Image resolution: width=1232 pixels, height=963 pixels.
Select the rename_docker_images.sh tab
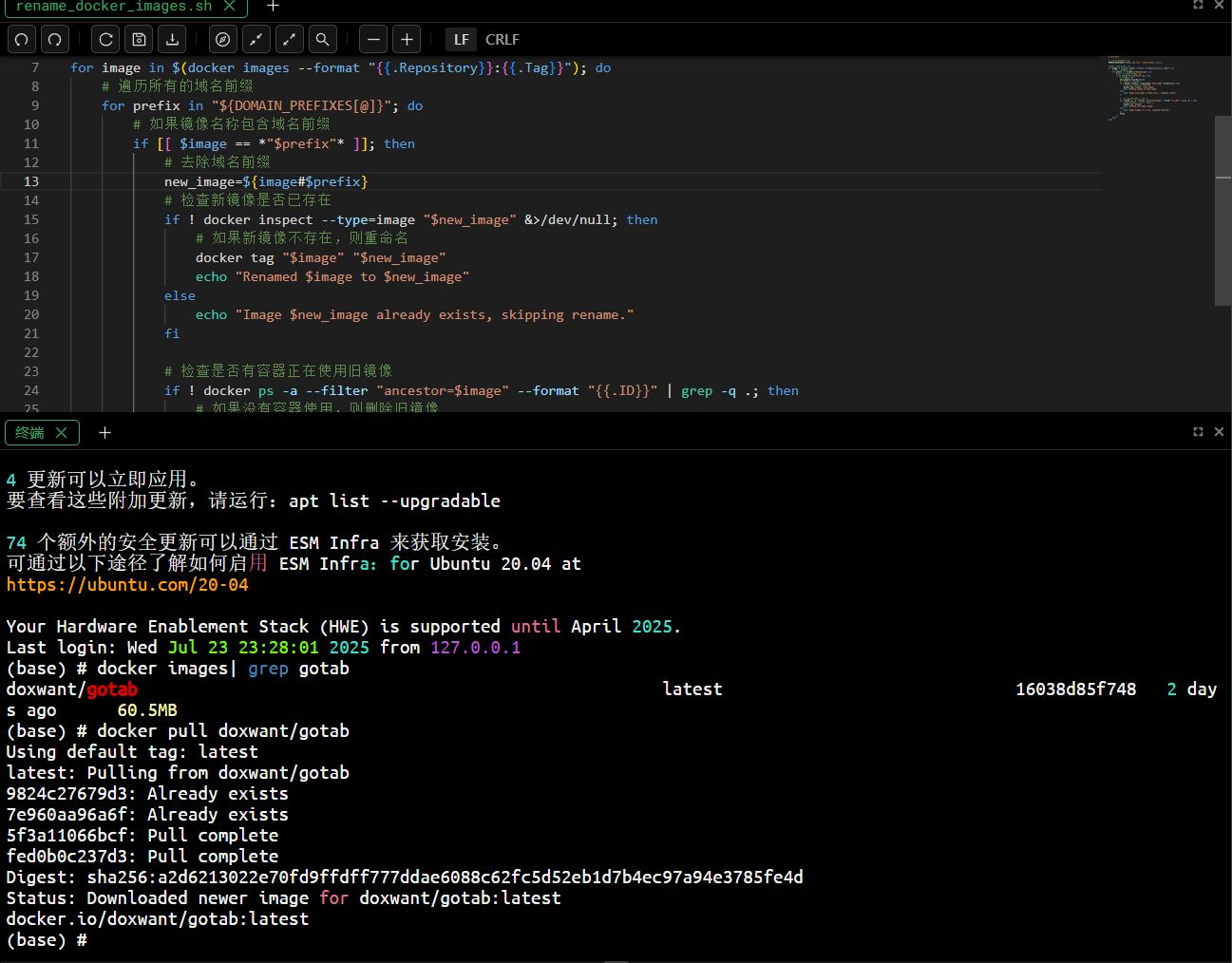[x=114, y=7]
